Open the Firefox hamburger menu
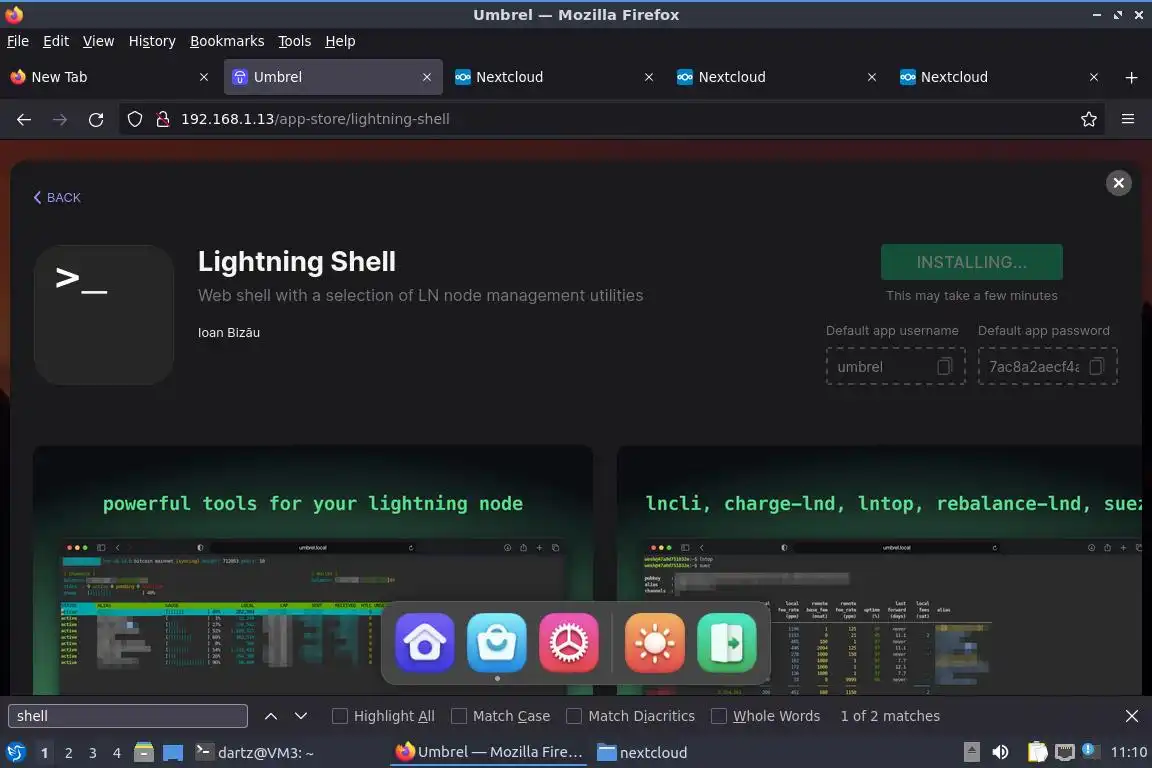The height and width of the screenshot is (768, 1152). [x=1128, y=119]
